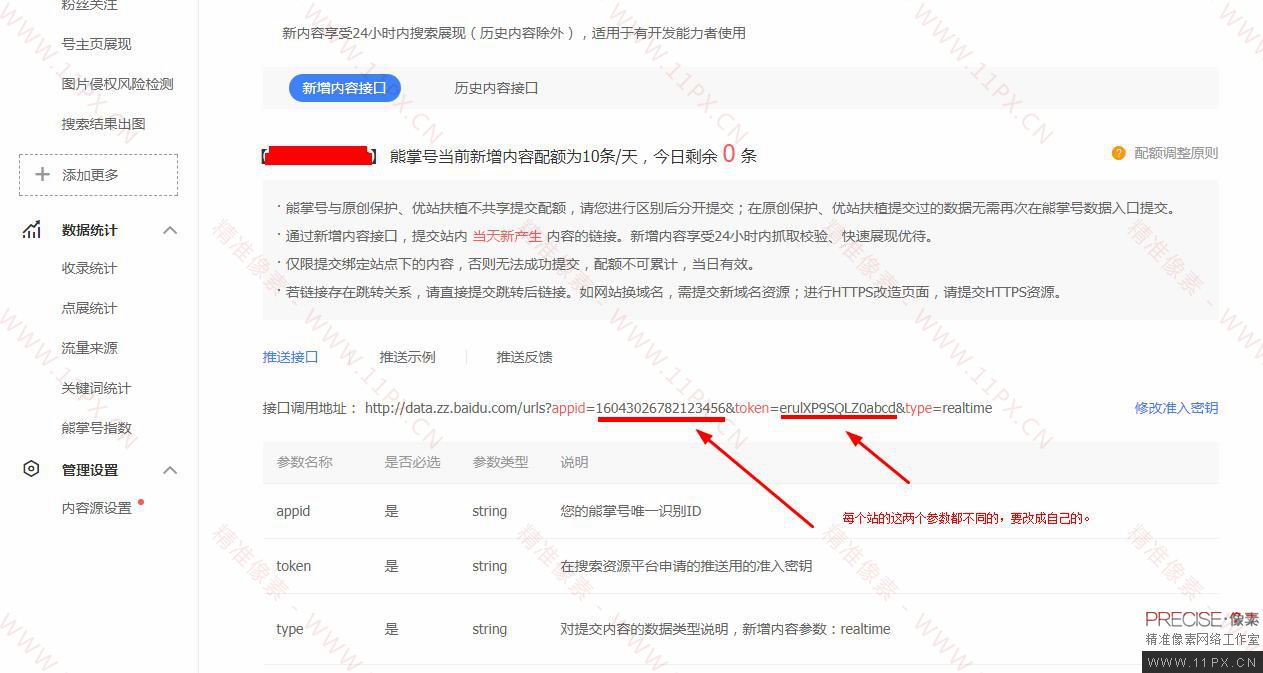Select the 新增内容接口 tab
This screenshot has width=1263, height=673.
pos(344,87)
